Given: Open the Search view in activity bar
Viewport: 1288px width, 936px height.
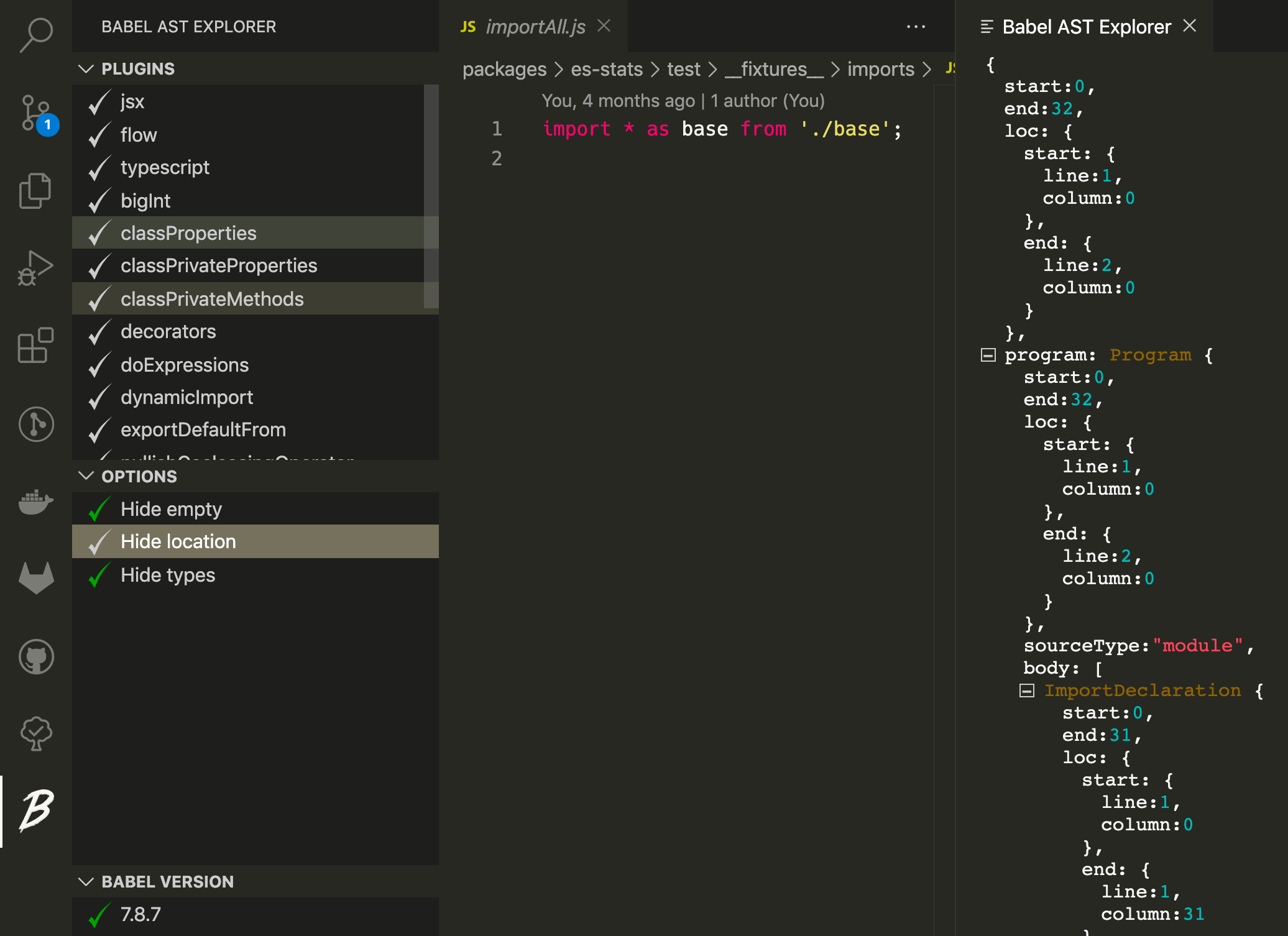Looking at the screenshot, I should [x=36, y=34].
